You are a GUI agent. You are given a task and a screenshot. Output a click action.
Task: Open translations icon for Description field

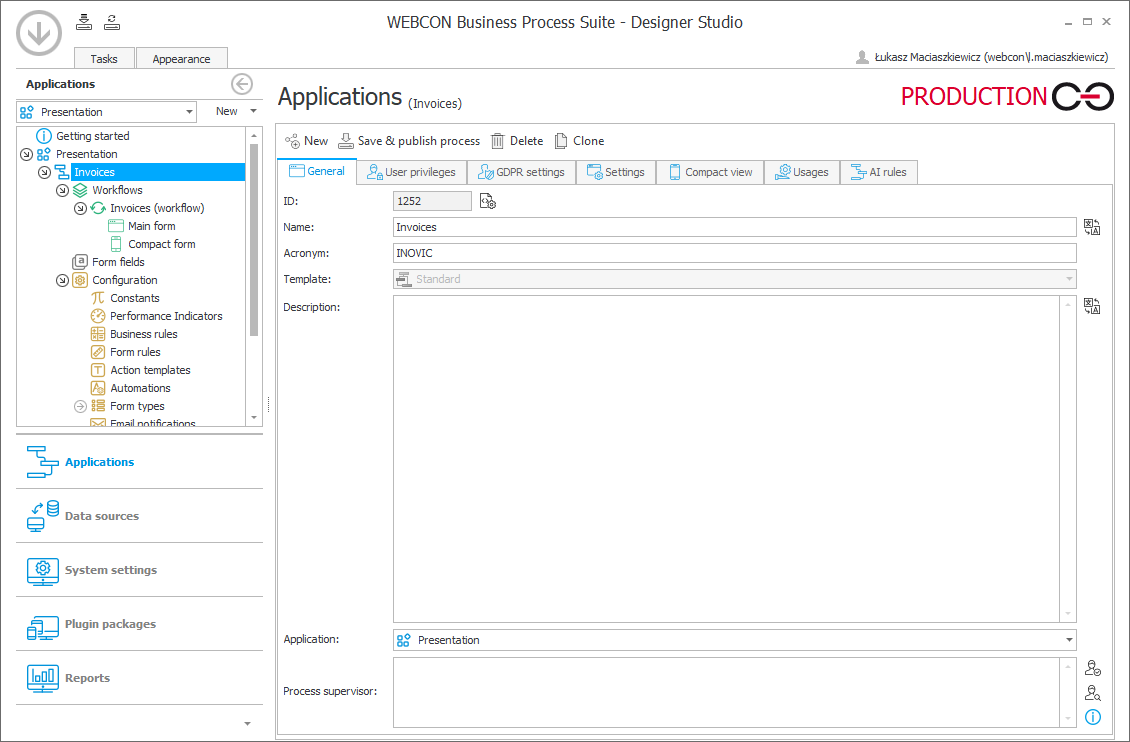1092,306
